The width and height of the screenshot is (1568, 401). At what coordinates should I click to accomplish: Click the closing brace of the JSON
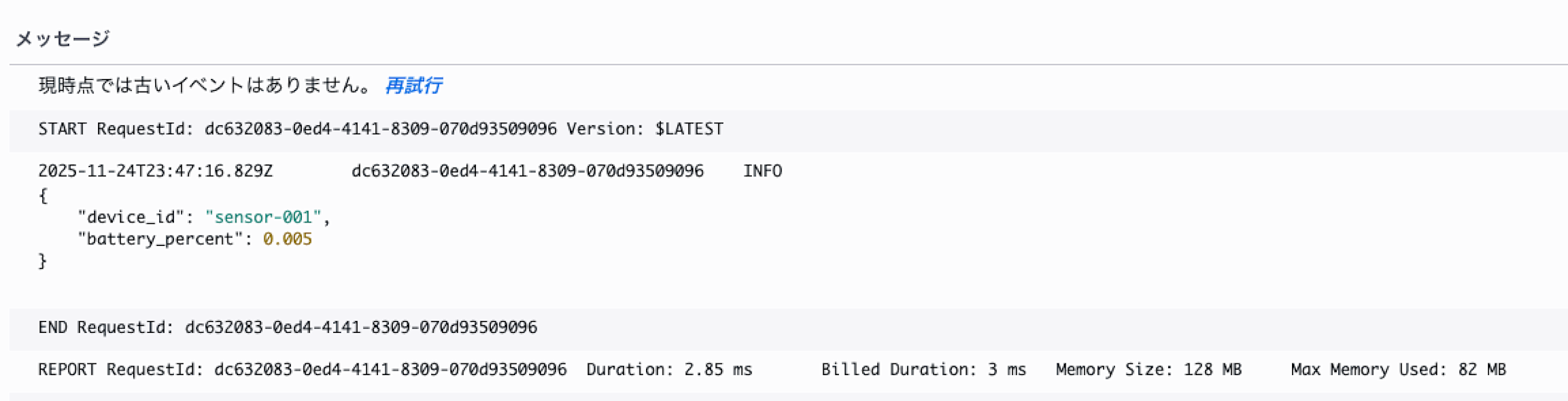43,262
